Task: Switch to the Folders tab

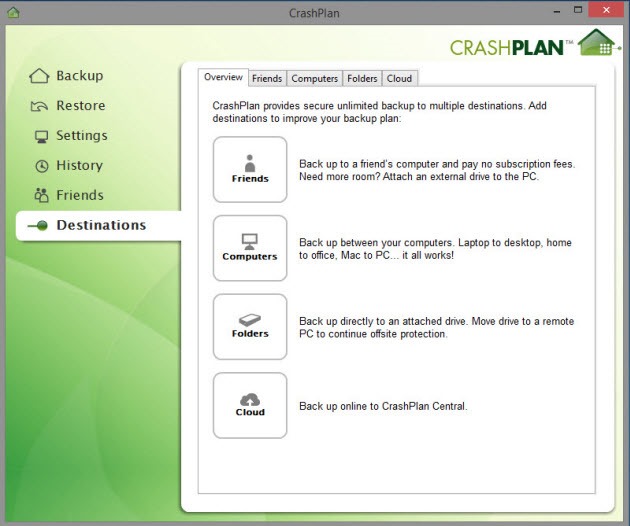Action: point(362,78)
